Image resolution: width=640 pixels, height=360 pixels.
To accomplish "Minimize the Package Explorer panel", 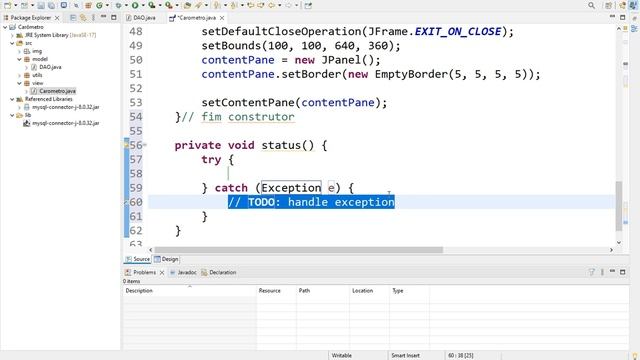I will point(104,17).
